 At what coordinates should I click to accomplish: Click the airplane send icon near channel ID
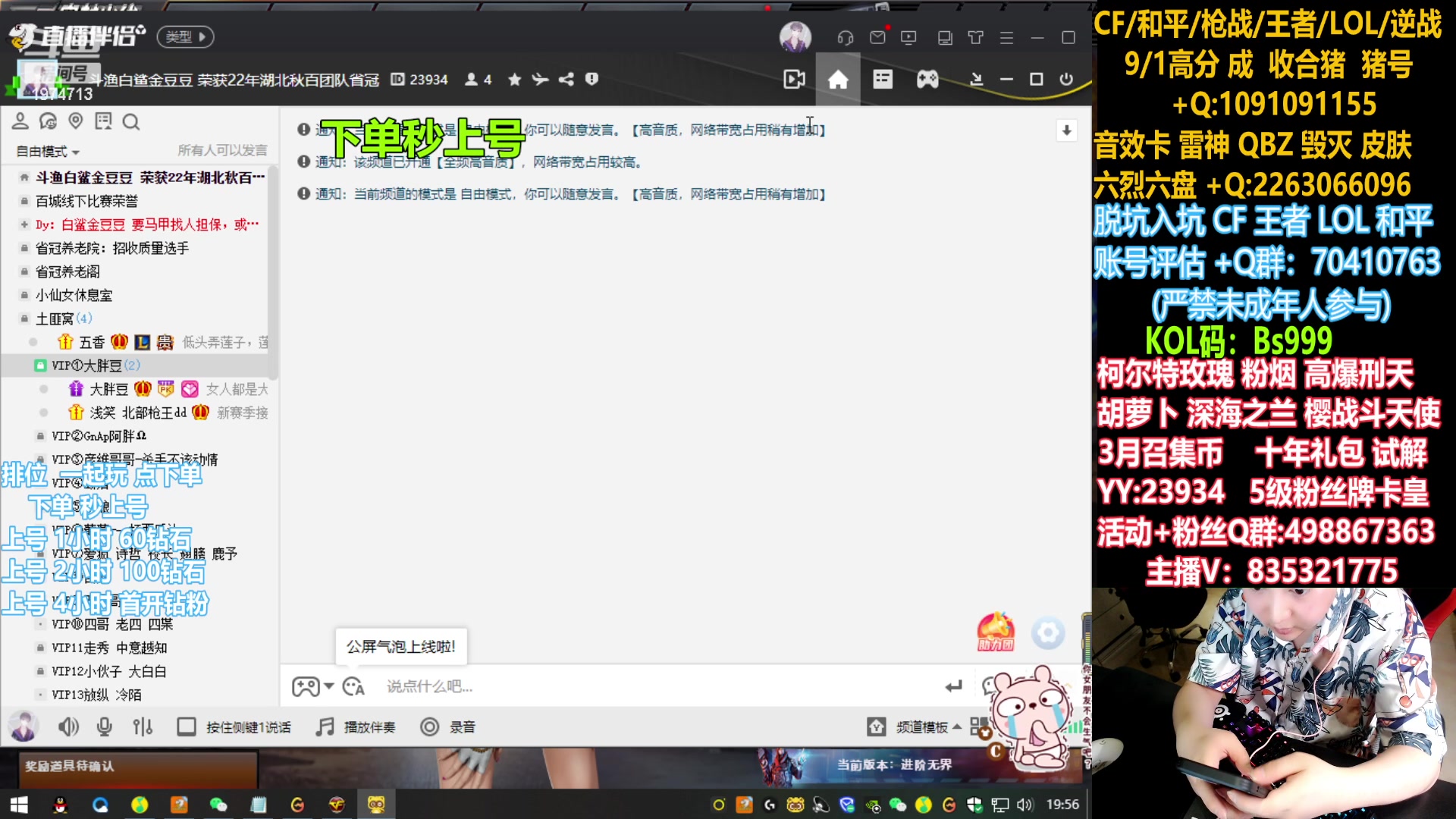(x=540, y=80)
